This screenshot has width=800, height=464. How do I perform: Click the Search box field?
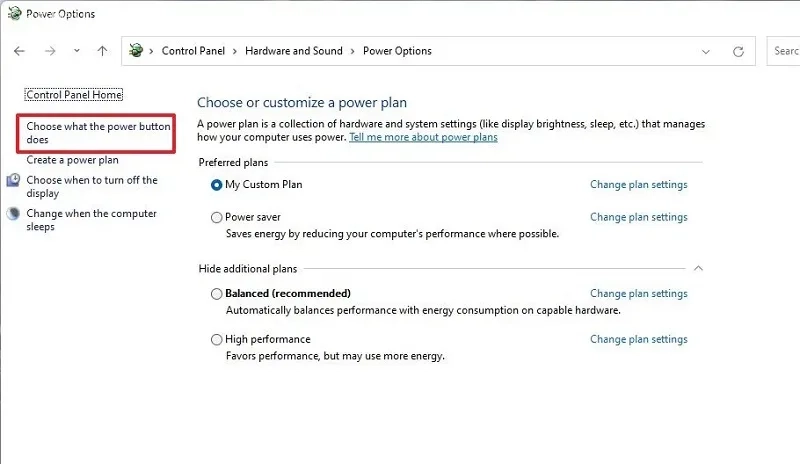783,51
